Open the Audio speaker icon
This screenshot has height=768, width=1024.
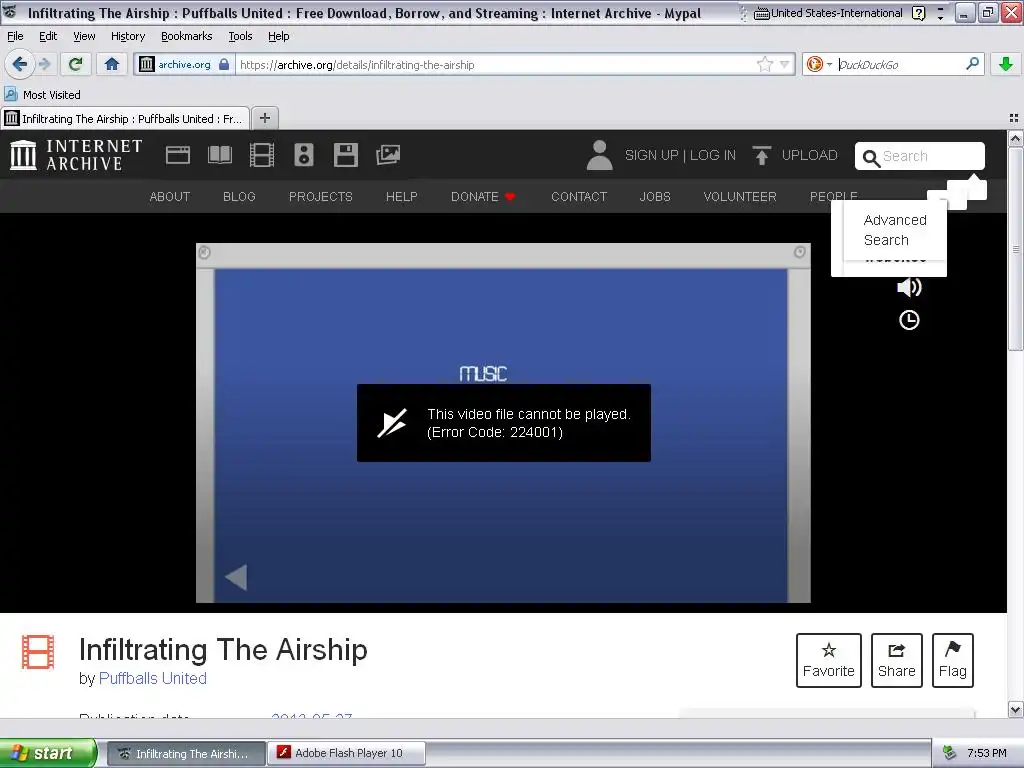(304, 155)
